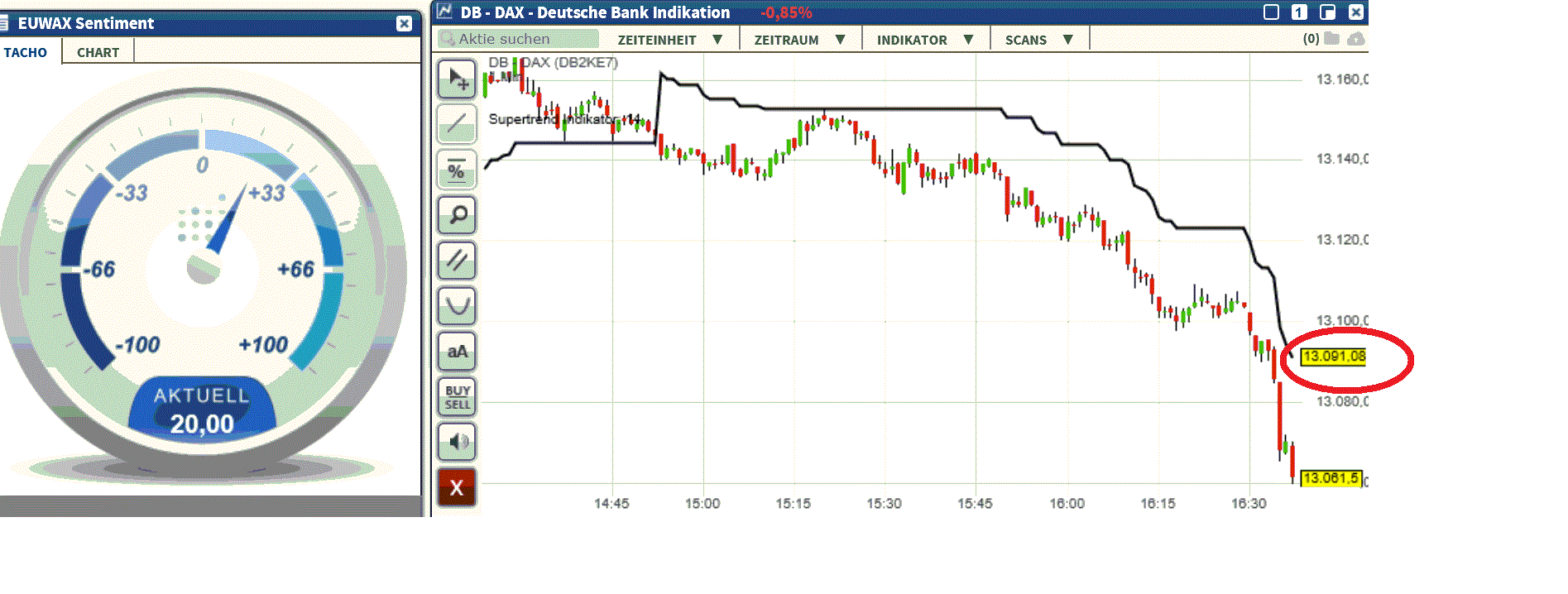
Task: Click the 13.140,0 price axis label
Action: point(1341,159)
